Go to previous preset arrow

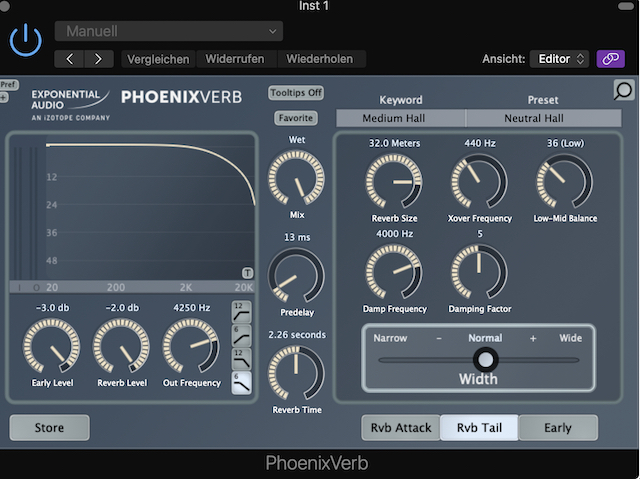[x=69, y=59]
